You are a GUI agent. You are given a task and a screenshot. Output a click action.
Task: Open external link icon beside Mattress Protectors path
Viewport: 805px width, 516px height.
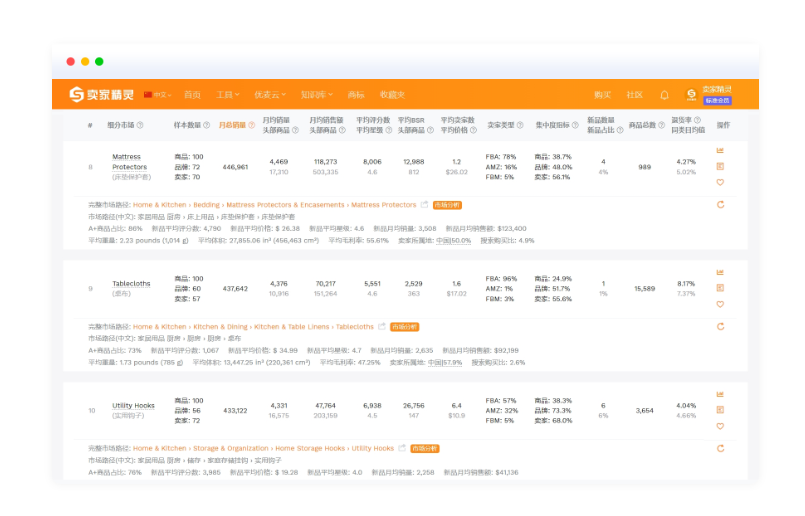[x=425, y=205]
